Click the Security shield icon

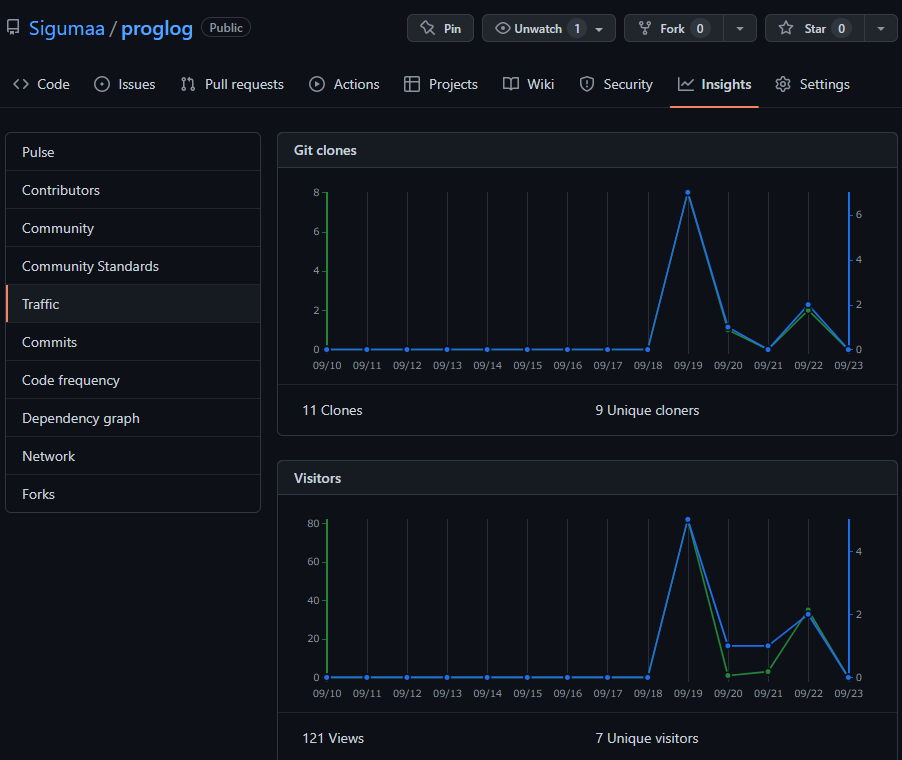click(x=587, y=84)
